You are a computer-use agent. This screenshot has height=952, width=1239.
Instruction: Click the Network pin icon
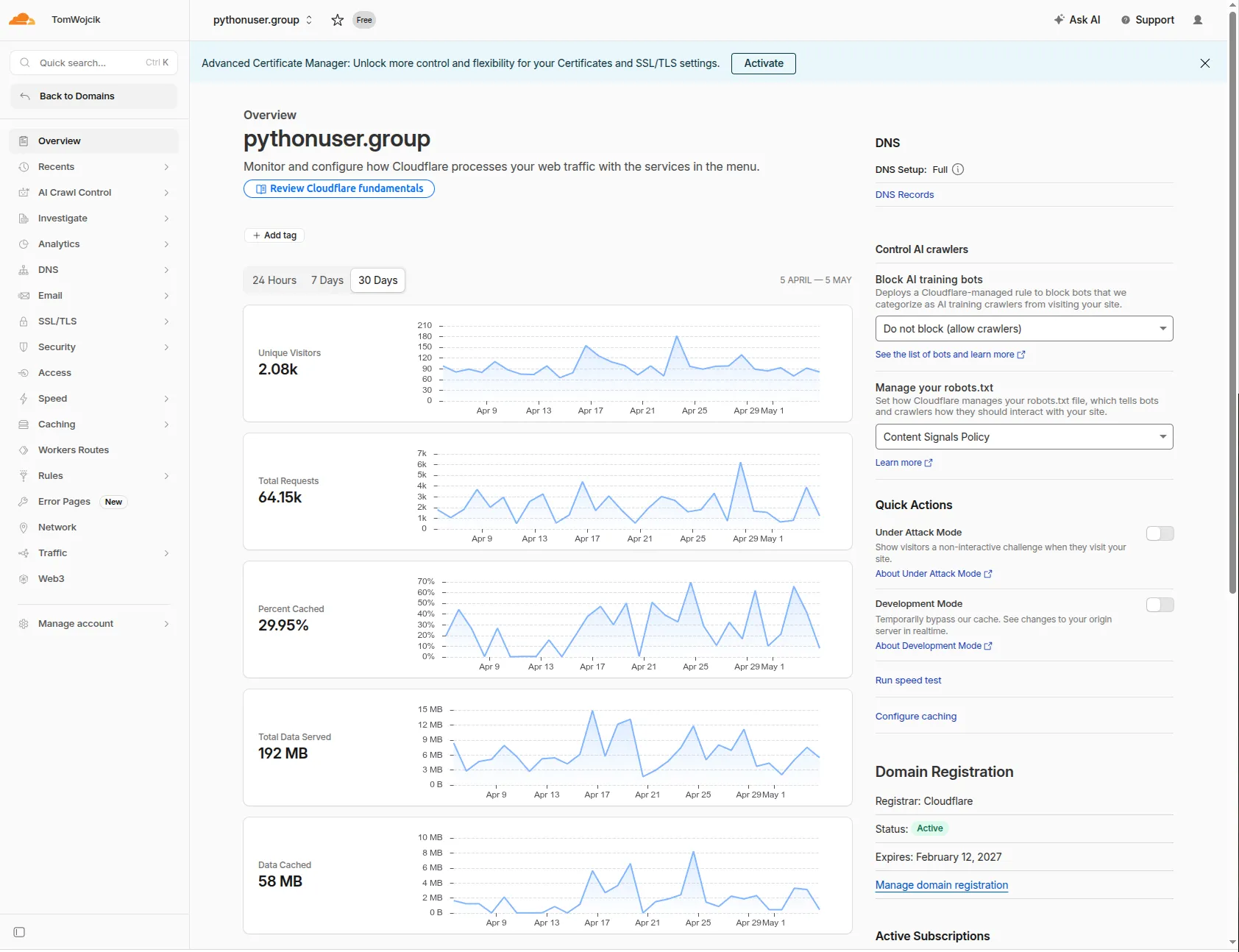pos(24,527)
